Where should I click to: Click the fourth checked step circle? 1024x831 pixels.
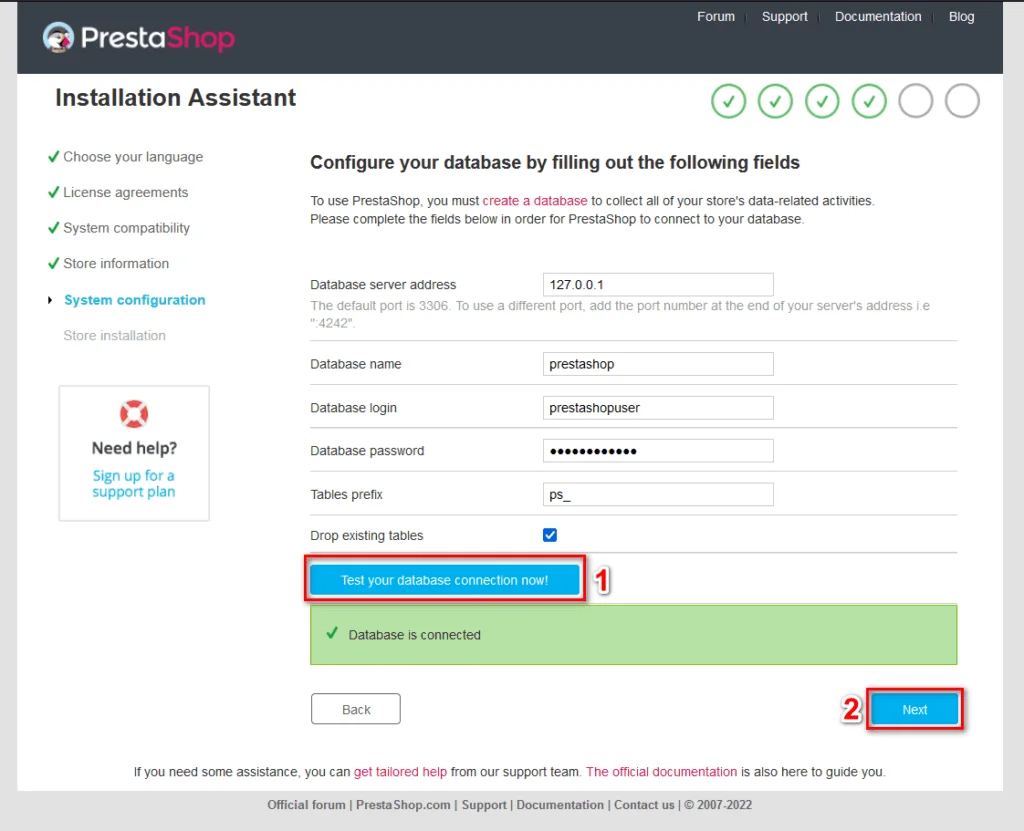tap(869, 101)
